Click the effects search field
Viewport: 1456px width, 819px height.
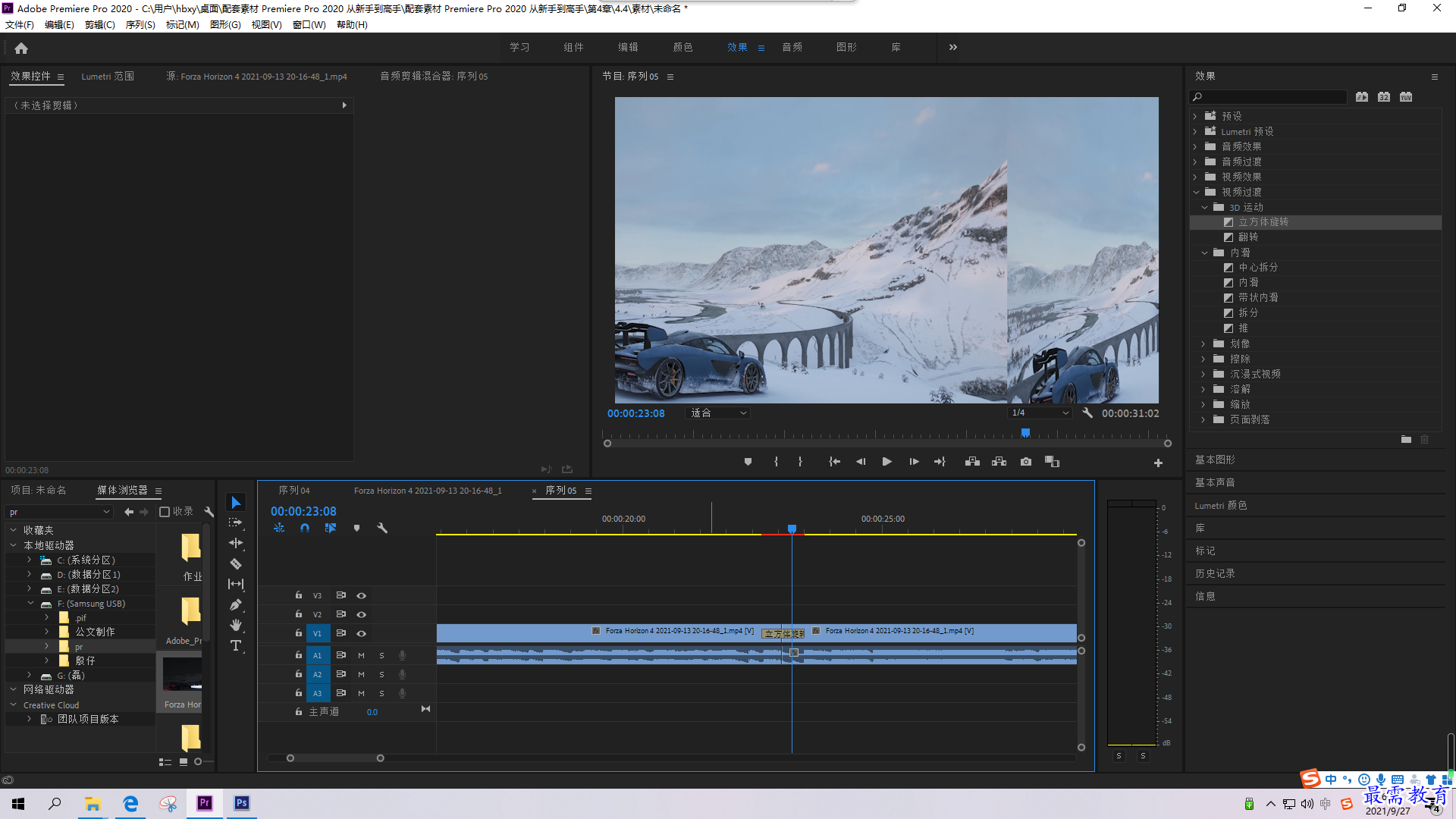click(1268, 97)
